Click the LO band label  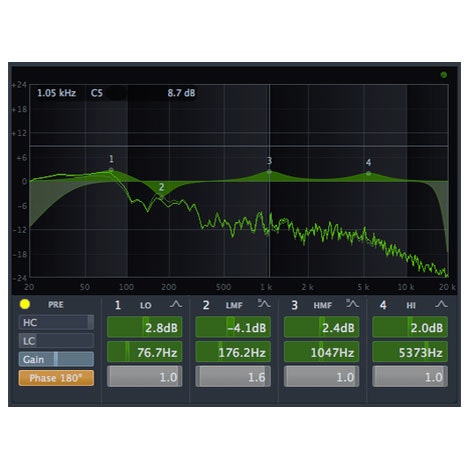(x=146, y=305)
